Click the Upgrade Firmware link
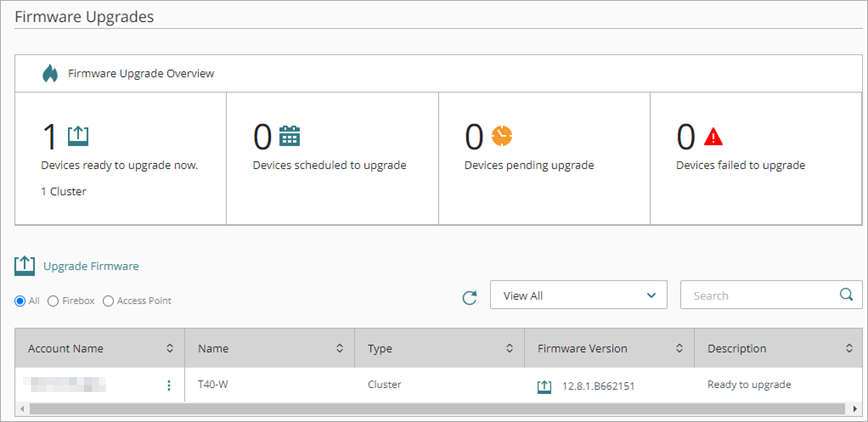The image size is (868, 422). pyautogui.click(x=90, y=266)
